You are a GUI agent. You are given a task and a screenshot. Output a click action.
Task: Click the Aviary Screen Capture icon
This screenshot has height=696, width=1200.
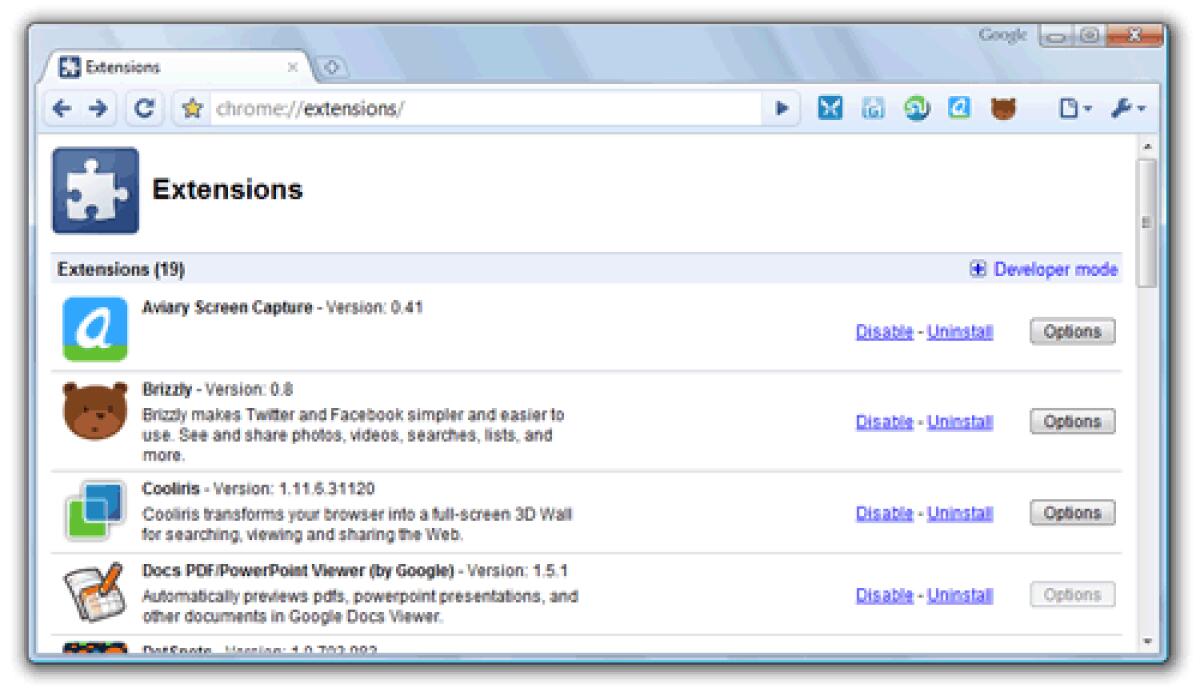[95, 328]
